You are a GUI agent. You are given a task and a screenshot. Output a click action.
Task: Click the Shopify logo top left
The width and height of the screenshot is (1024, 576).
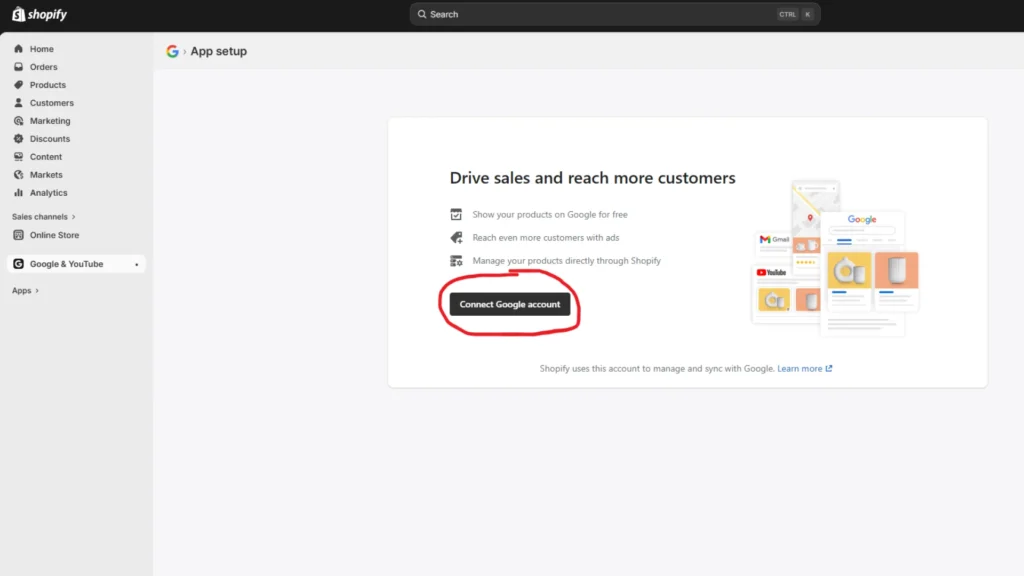(x=38, y=14)
